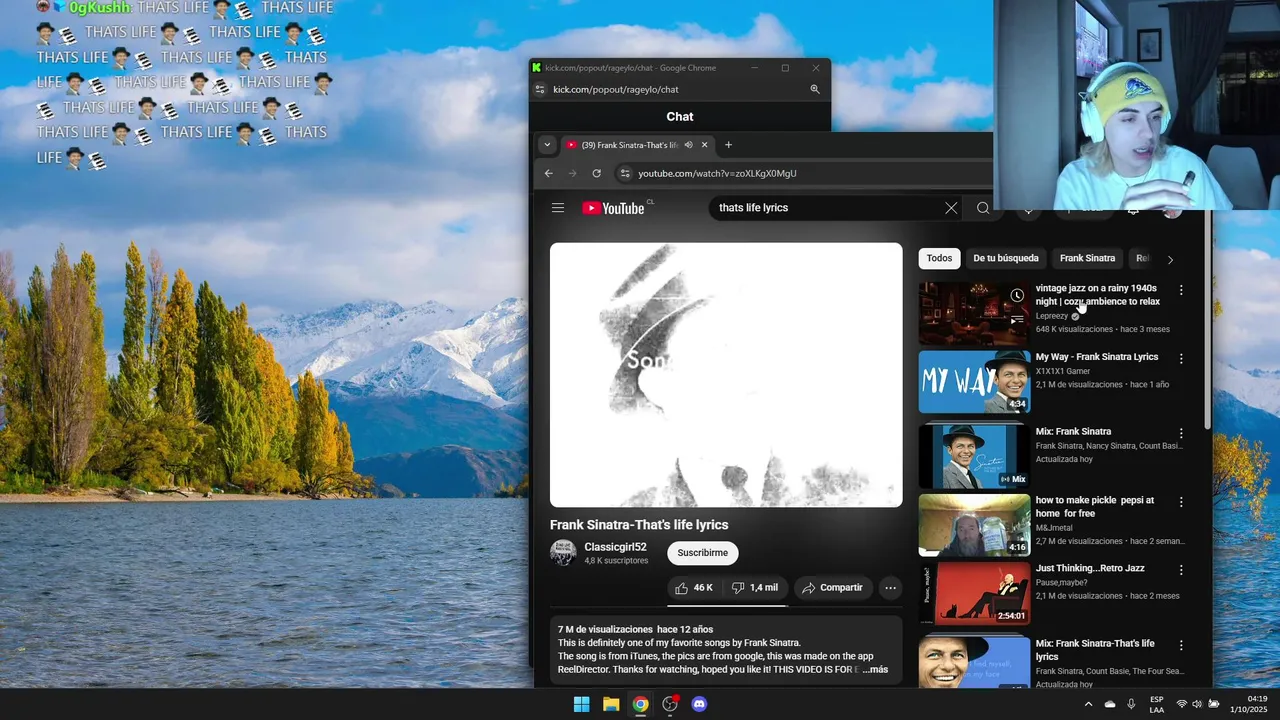Click the Kick chat address bar URL

pyautogui.click(x=615, y=89)
